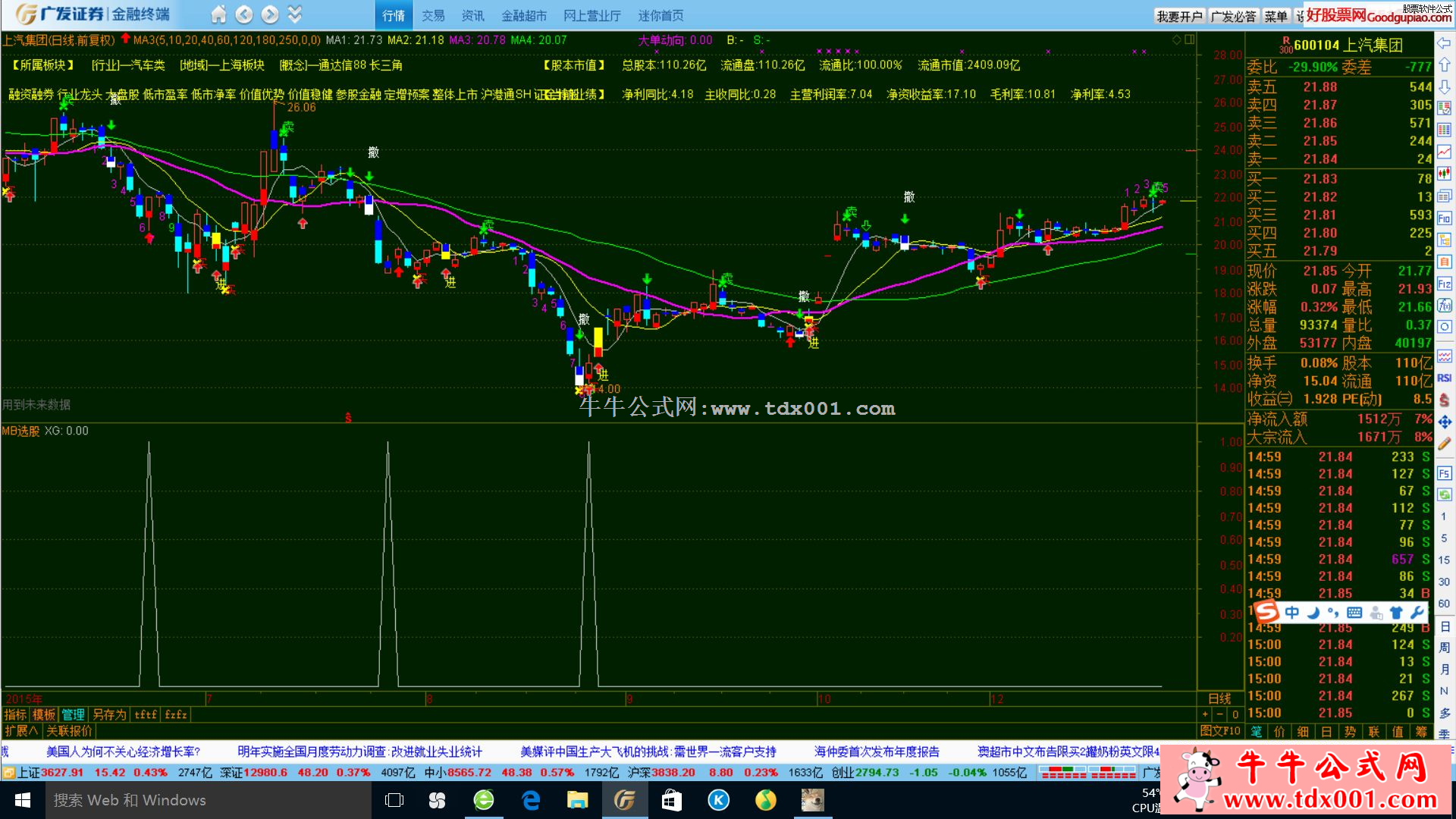The height and width of the screenshot is (819, 1456).
Task: Select the 日 daily period in right sidebar
Action: coord(1444,626)
